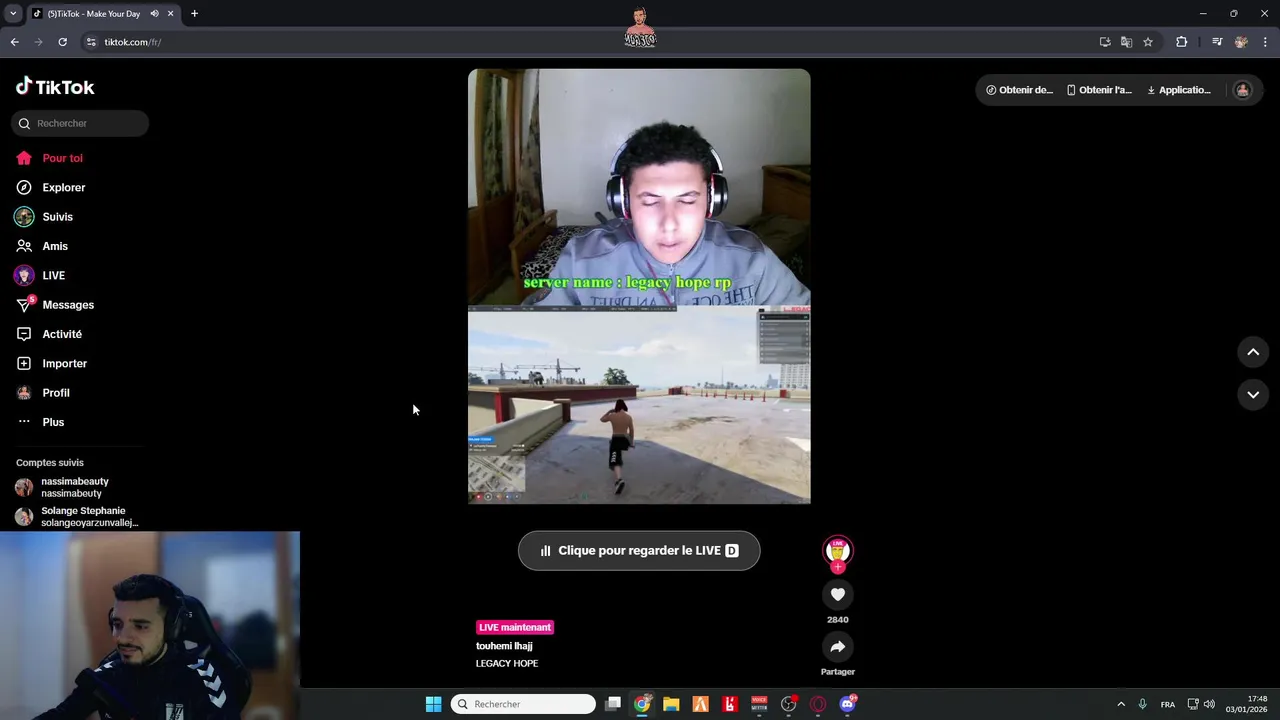Image resolution: width=1280 pixels, height=720 pixels.
Task: Open TikTok profile avatar menu at top right
Action: (x=1243, y=90)
